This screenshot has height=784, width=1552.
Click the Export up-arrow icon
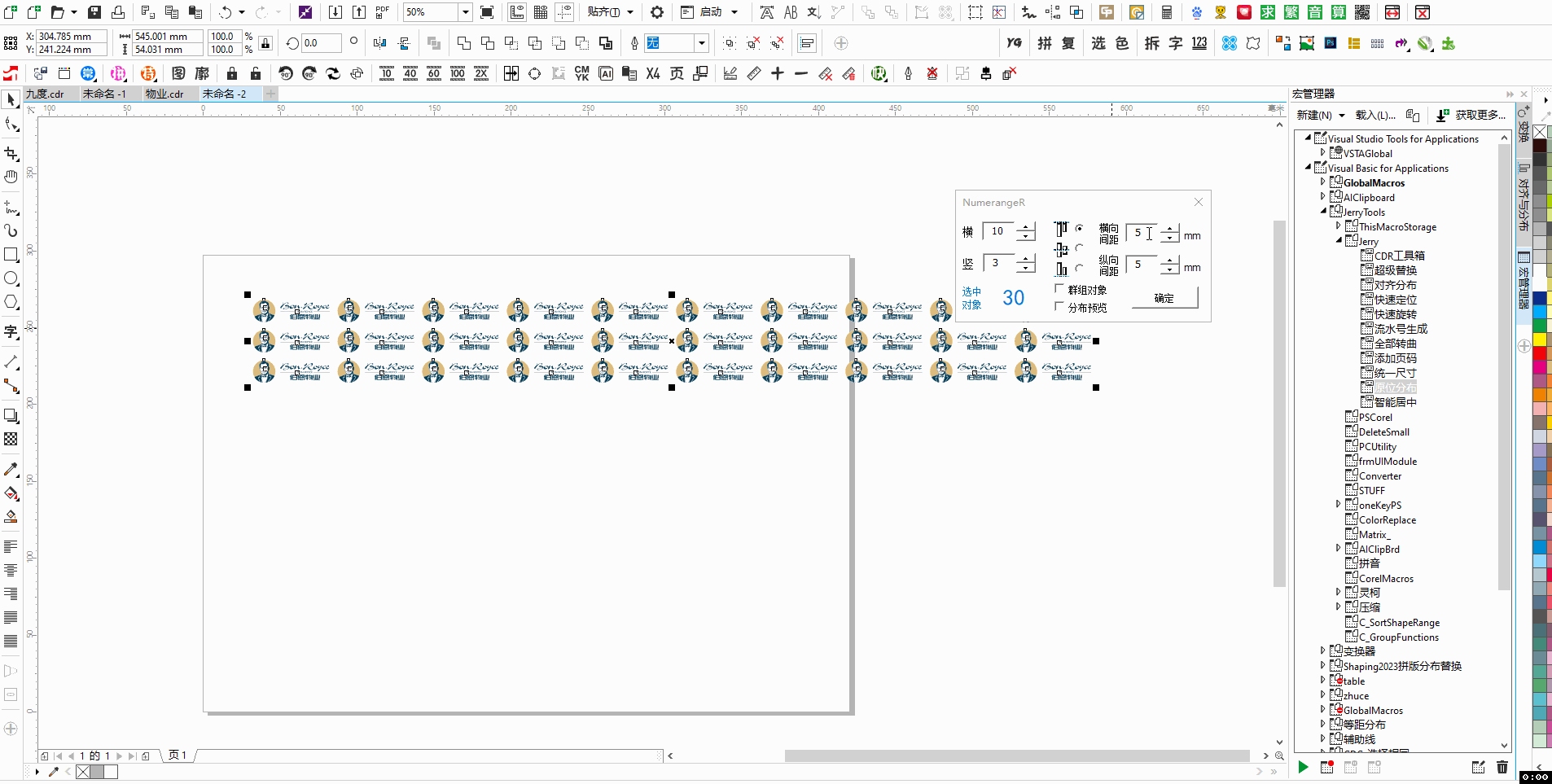coord(358,12)
